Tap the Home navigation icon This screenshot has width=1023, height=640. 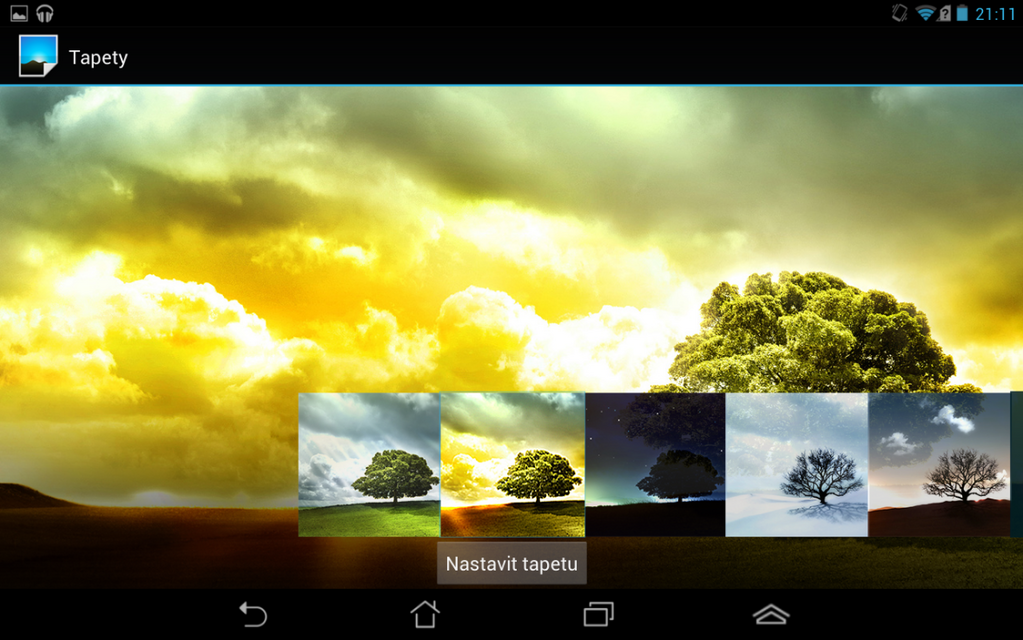tap(424, 615)
